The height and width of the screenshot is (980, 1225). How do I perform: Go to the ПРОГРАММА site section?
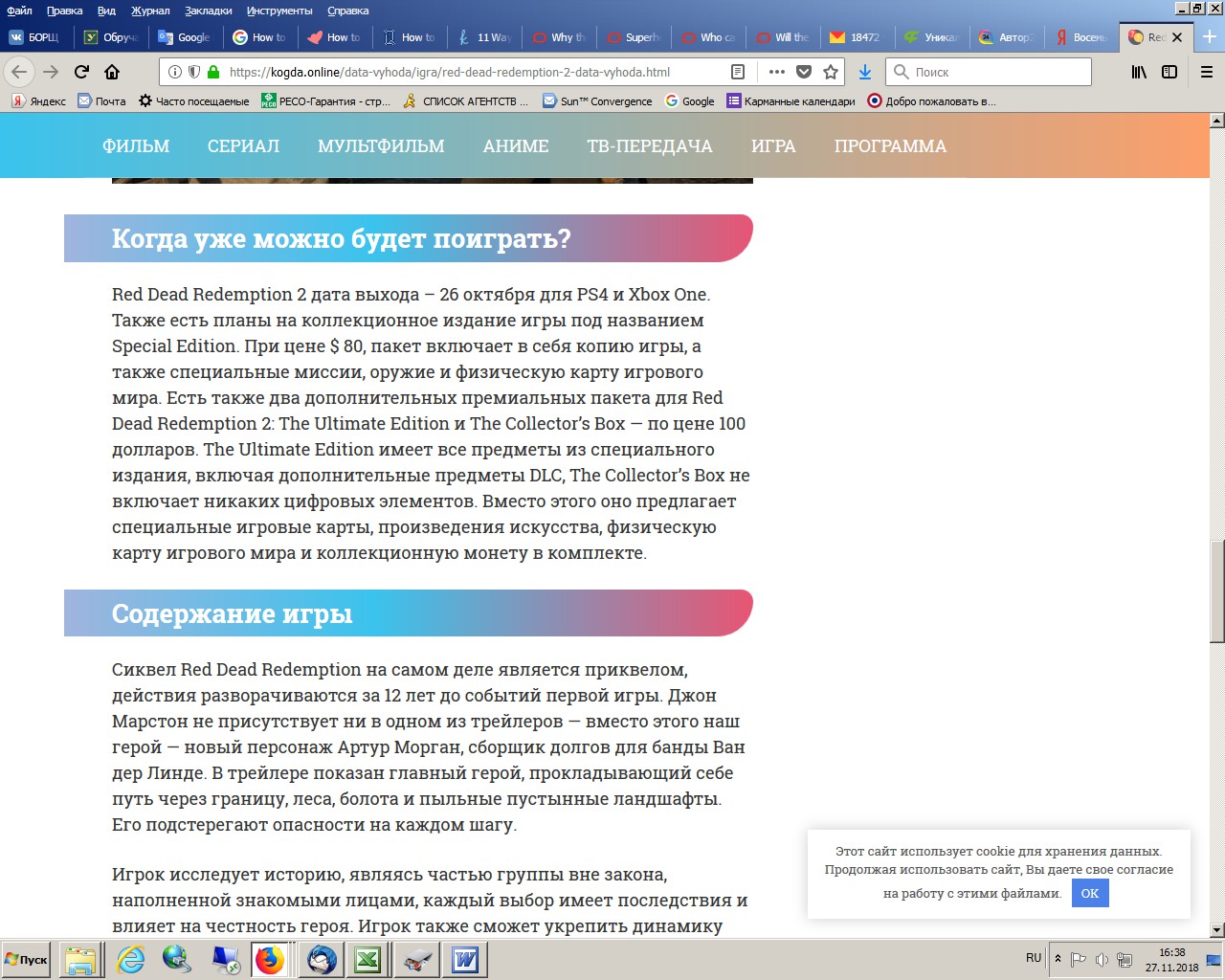pos(890,145)
